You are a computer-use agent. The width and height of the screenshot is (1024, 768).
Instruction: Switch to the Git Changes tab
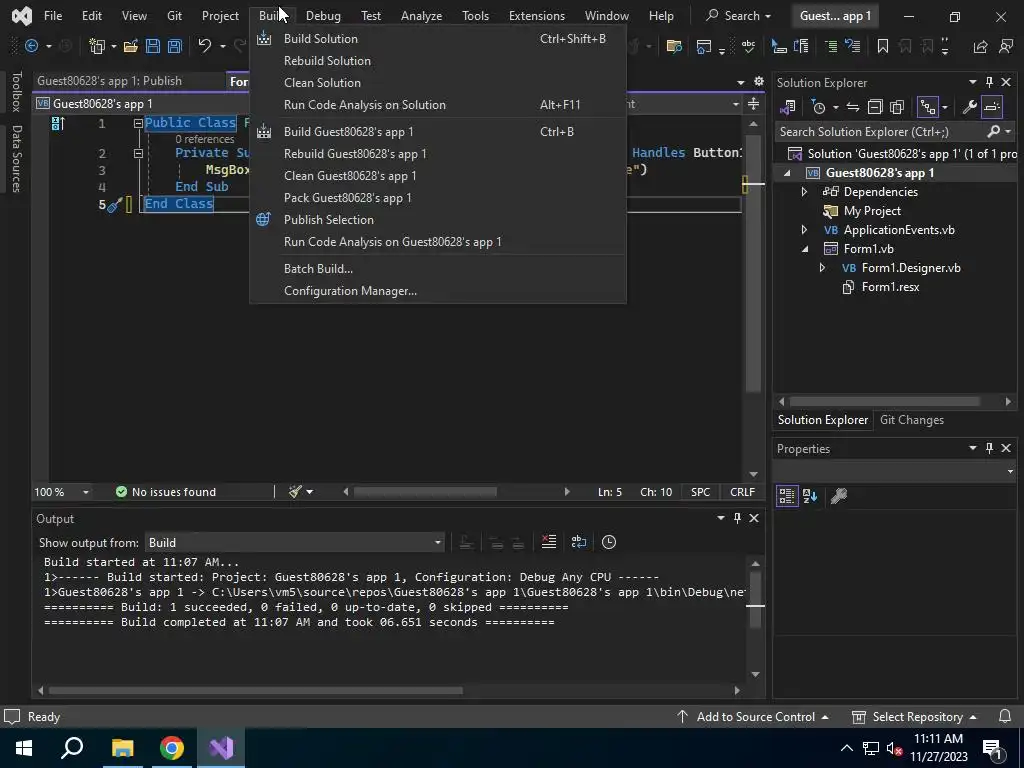912,420
